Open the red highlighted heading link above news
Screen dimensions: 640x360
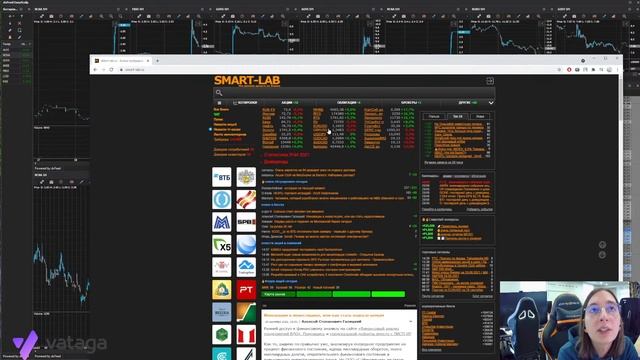pos(287,155)
